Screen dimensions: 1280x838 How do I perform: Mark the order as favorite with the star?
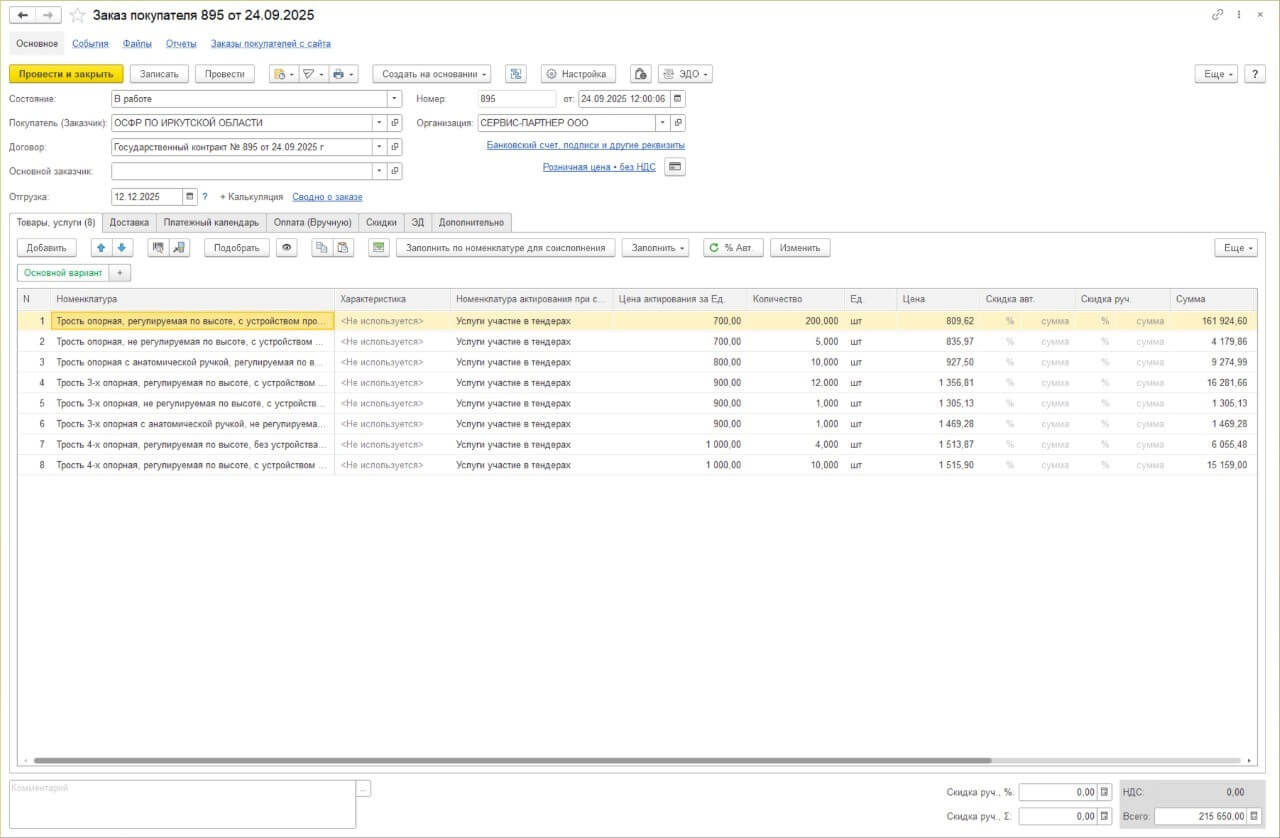pyautogui.click(x=78, y=15)
